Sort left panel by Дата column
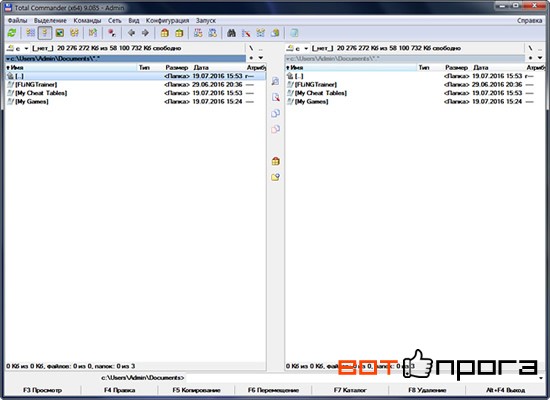The width and height of the screenshot is (550, 400). (x=219, y=67)
